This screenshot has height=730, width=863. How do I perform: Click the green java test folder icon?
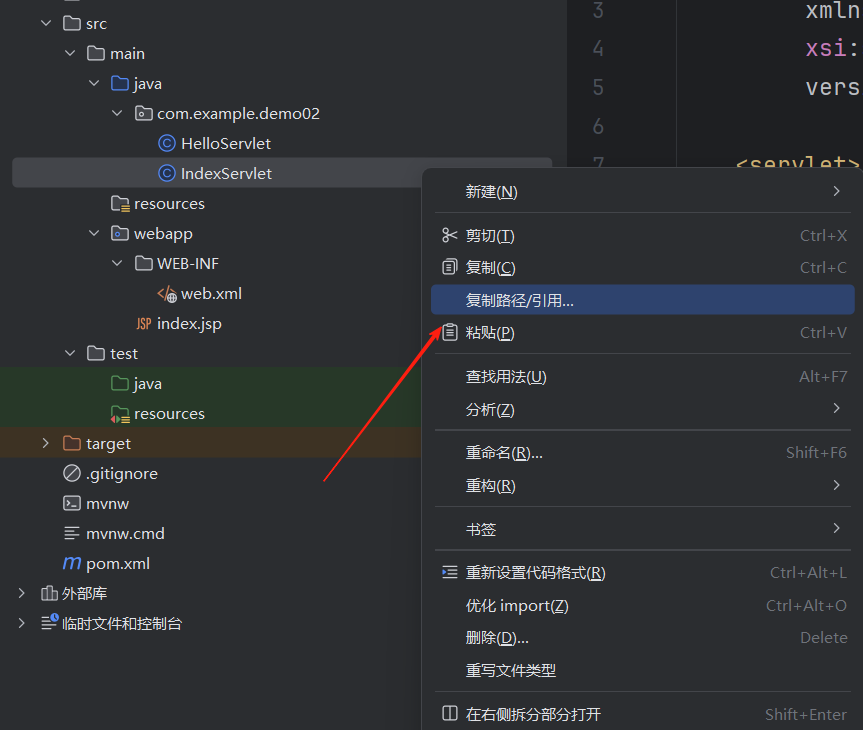click(119, 384)
